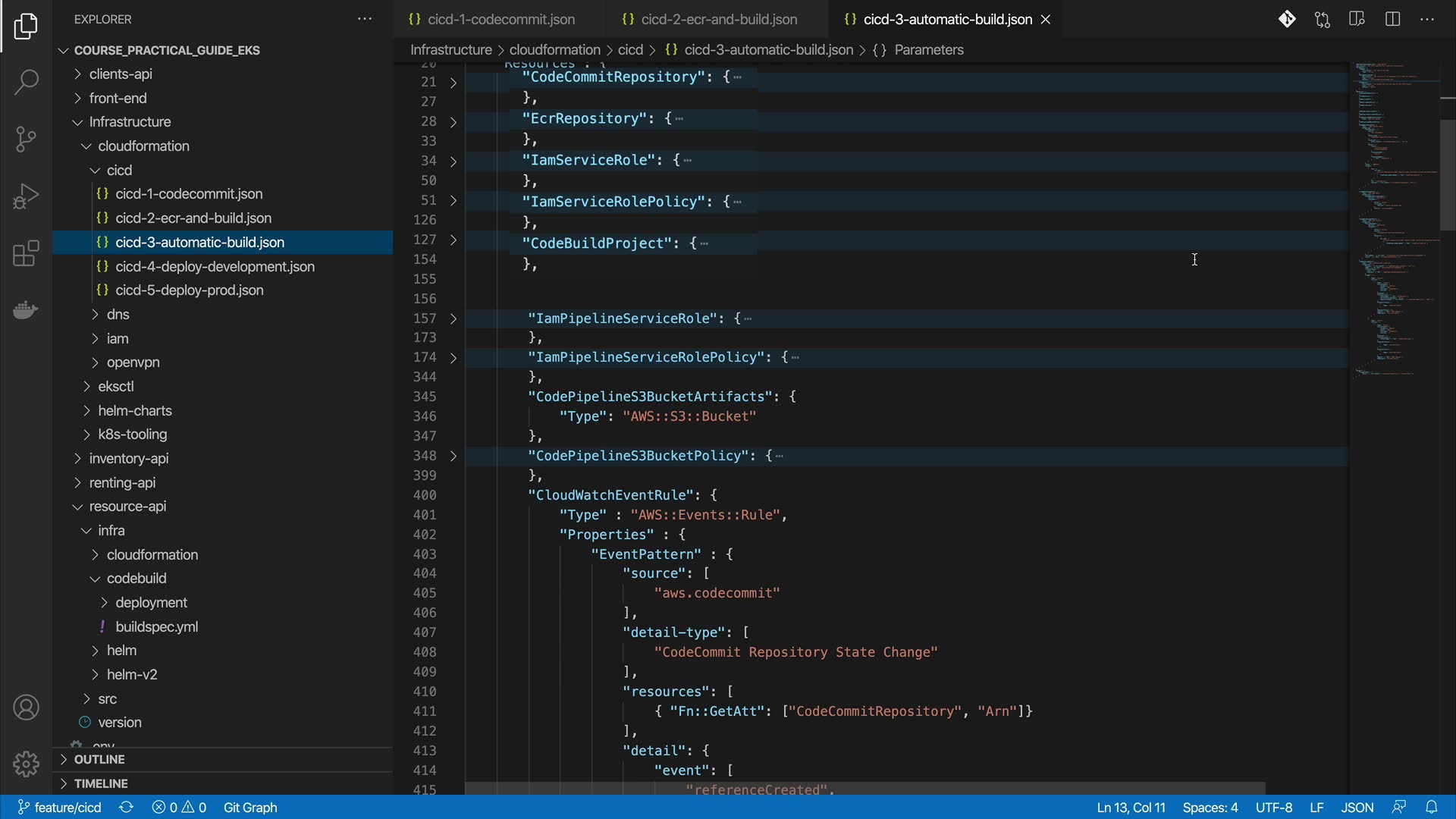Click the synchronize changes icon in status bar
Screen dimensions: 1456x819
point(127,807)
